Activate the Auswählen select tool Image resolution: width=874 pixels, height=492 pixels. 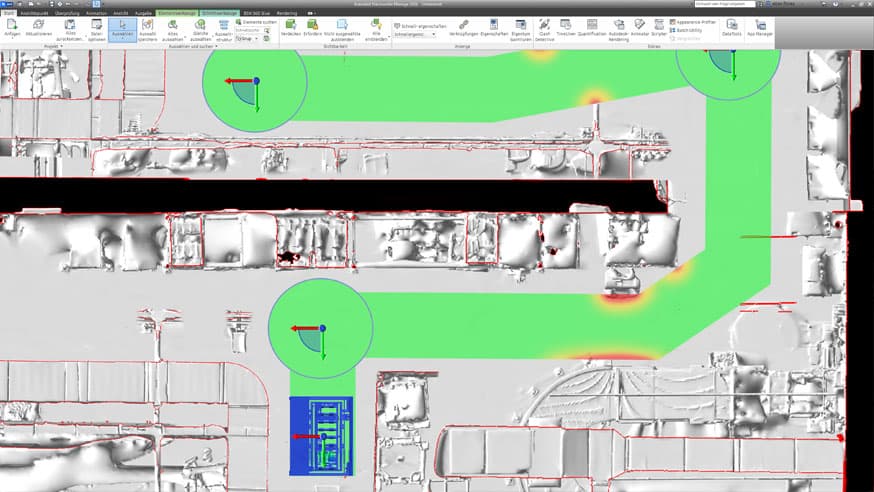[x=123, y=29]
